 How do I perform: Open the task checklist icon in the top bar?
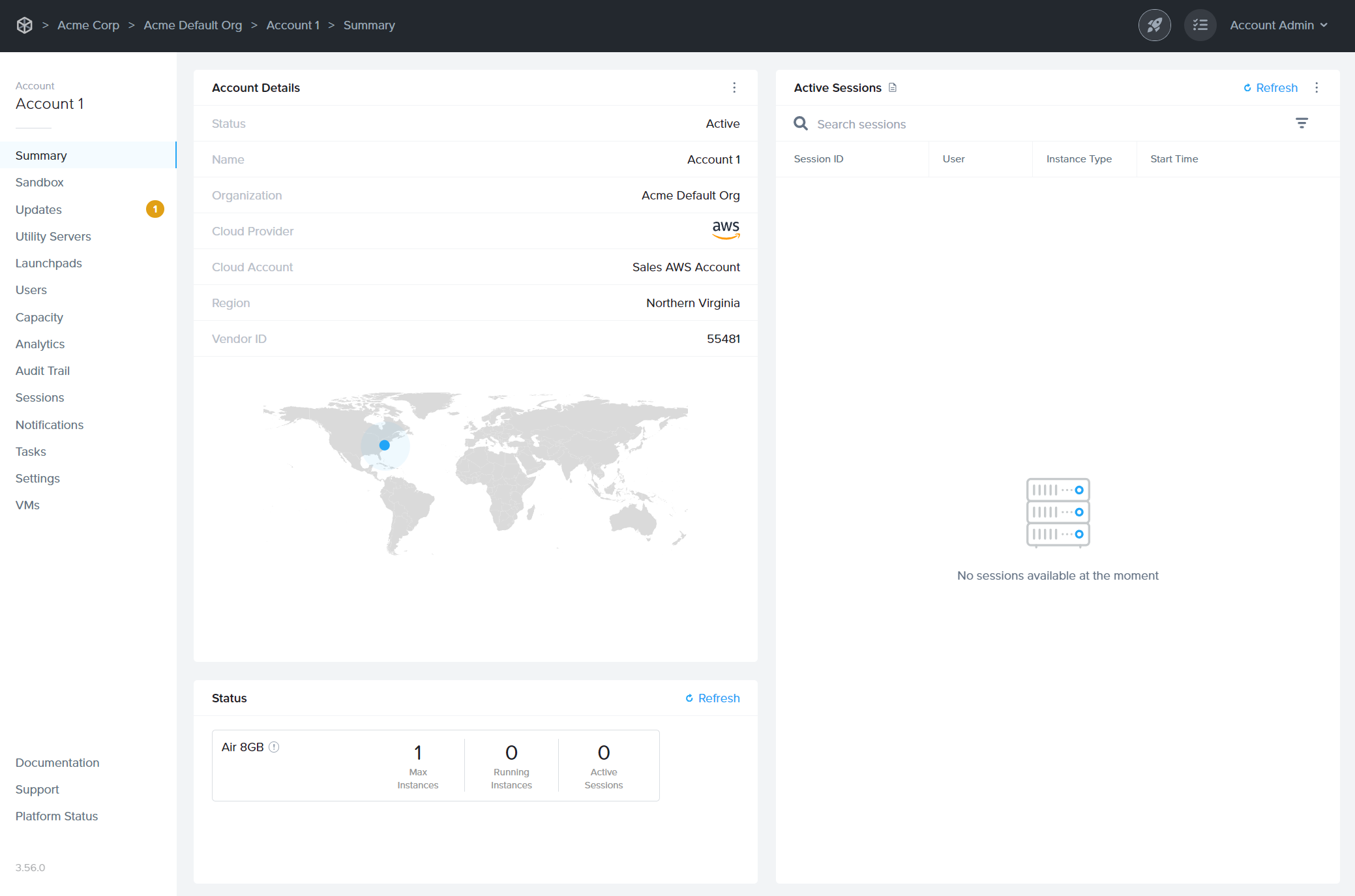point(1200,25)
